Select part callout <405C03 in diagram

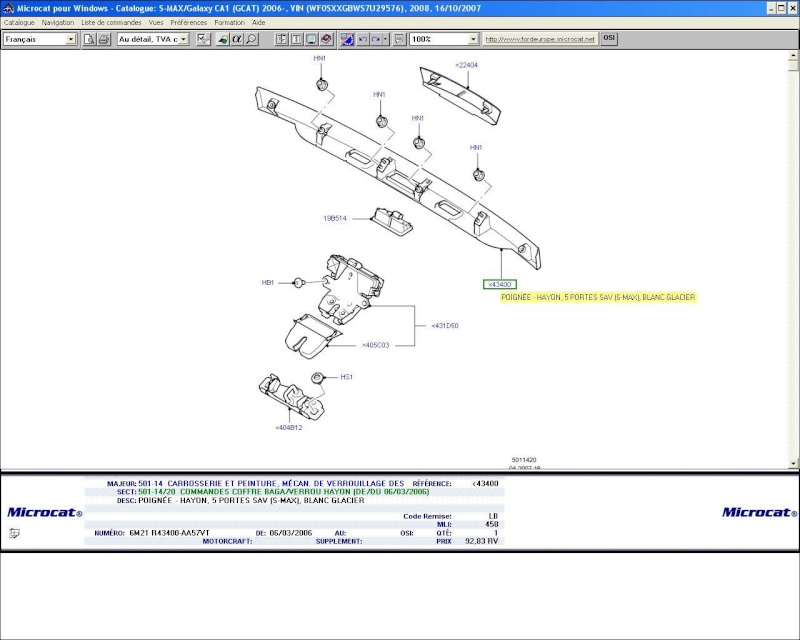pos(376,345)
